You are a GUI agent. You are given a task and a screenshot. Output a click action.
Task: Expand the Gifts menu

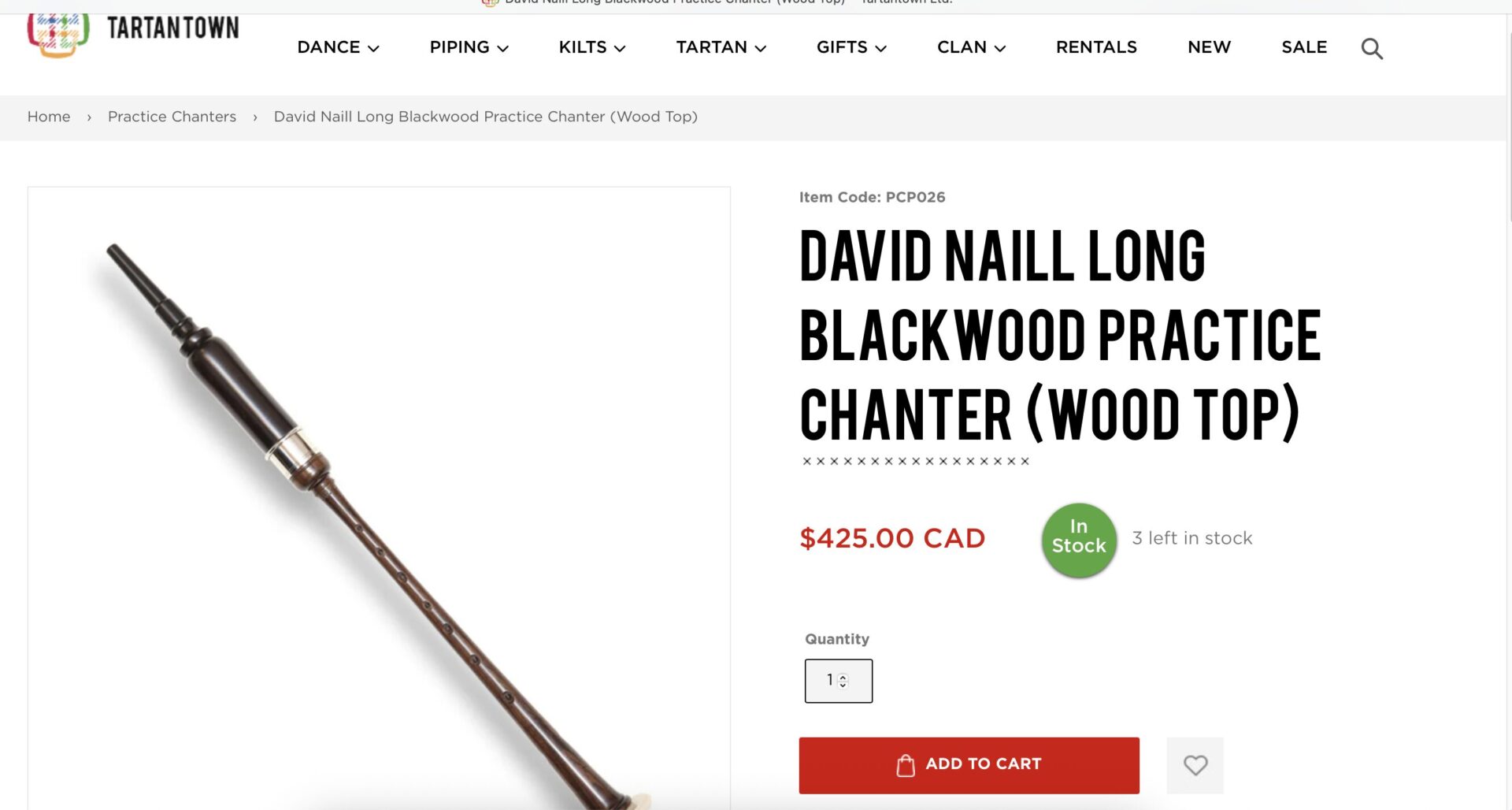coord(851,47)
